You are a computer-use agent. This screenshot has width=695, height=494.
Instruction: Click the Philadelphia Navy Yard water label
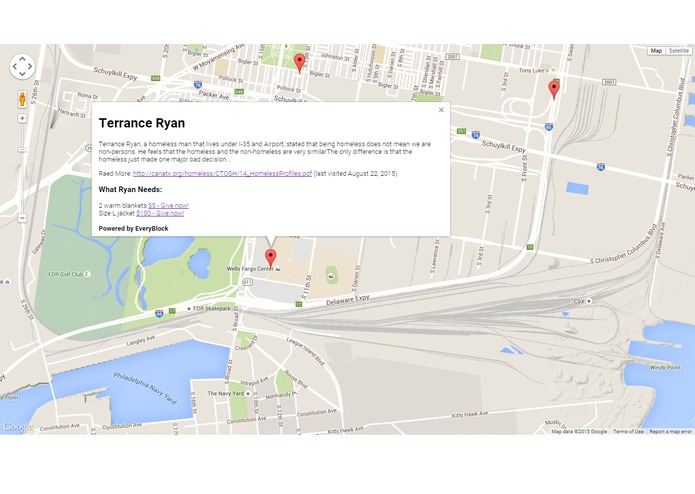[x=145, y=389]
